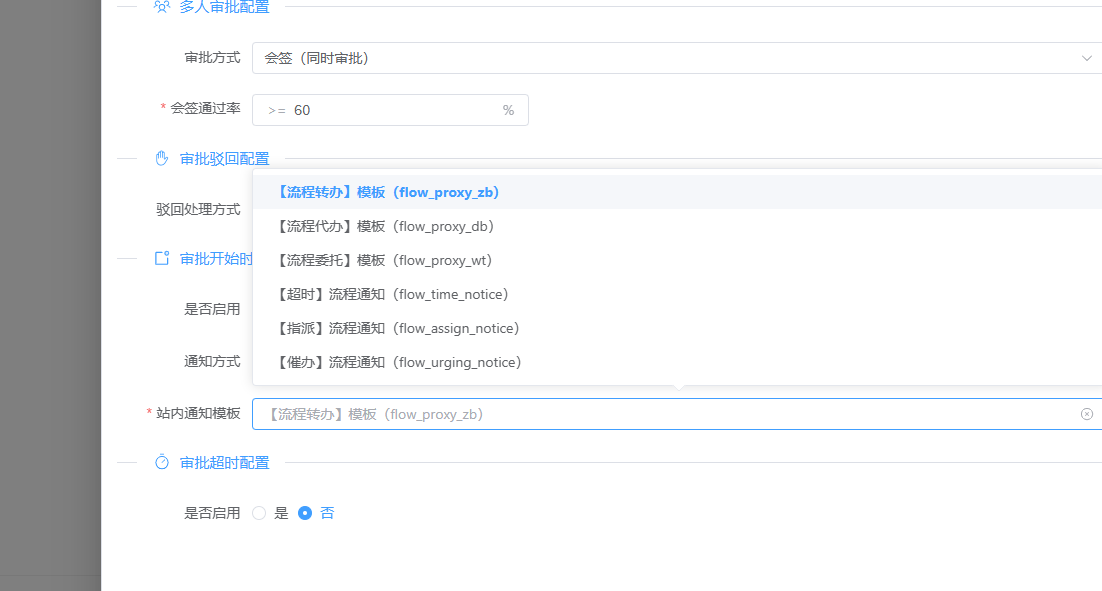This screenshot has height=591, width=1102.
Task: Choose the 【流程代办】模板 (flow_proxy_db) option
Action: pos(385,226)
